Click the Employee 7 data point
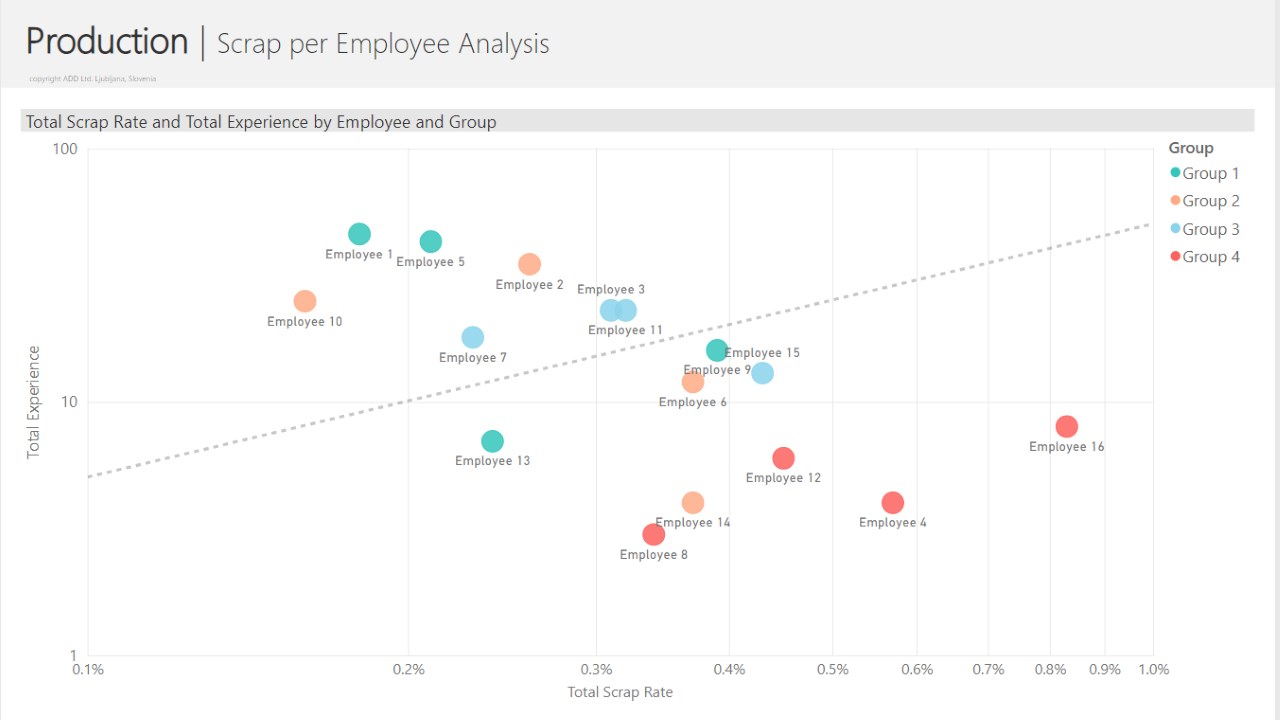The height and width of the screenshot is (720, 1280). click(x=473, y=338)
